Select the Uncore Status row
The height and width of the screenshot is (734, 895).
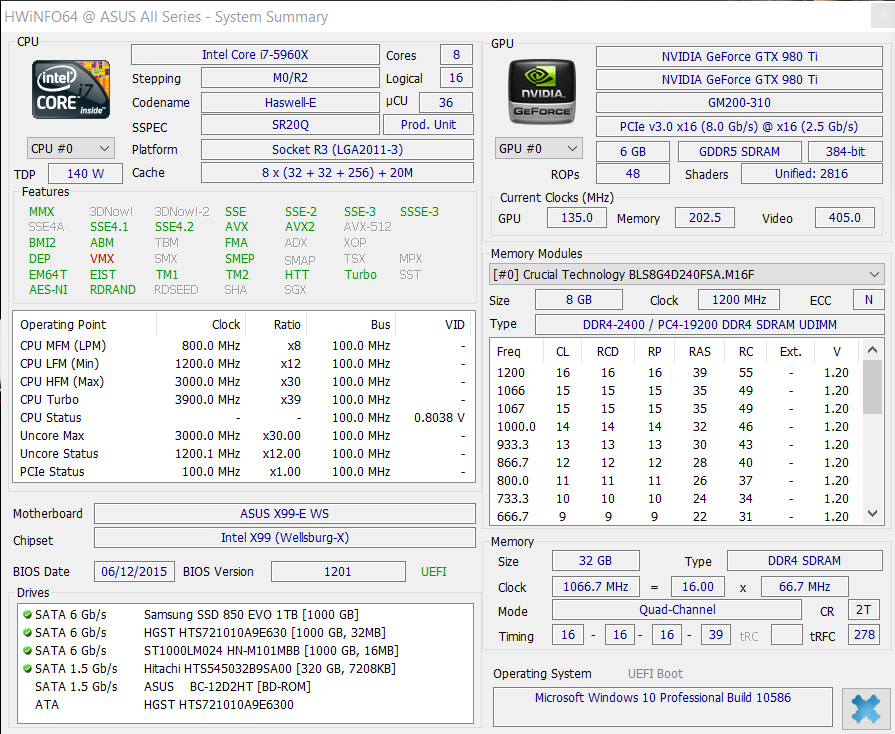point(244,454)
